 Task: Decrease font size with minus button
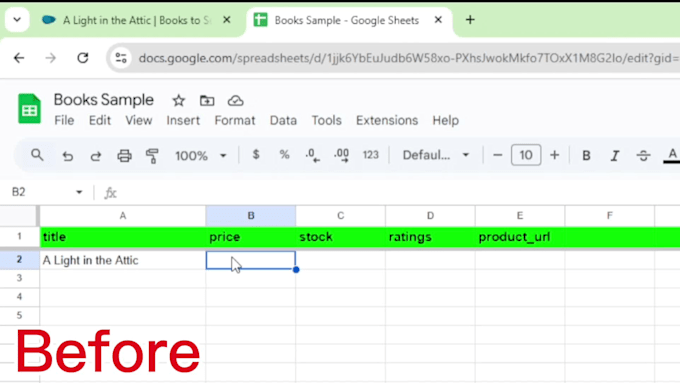click(497, 155)
